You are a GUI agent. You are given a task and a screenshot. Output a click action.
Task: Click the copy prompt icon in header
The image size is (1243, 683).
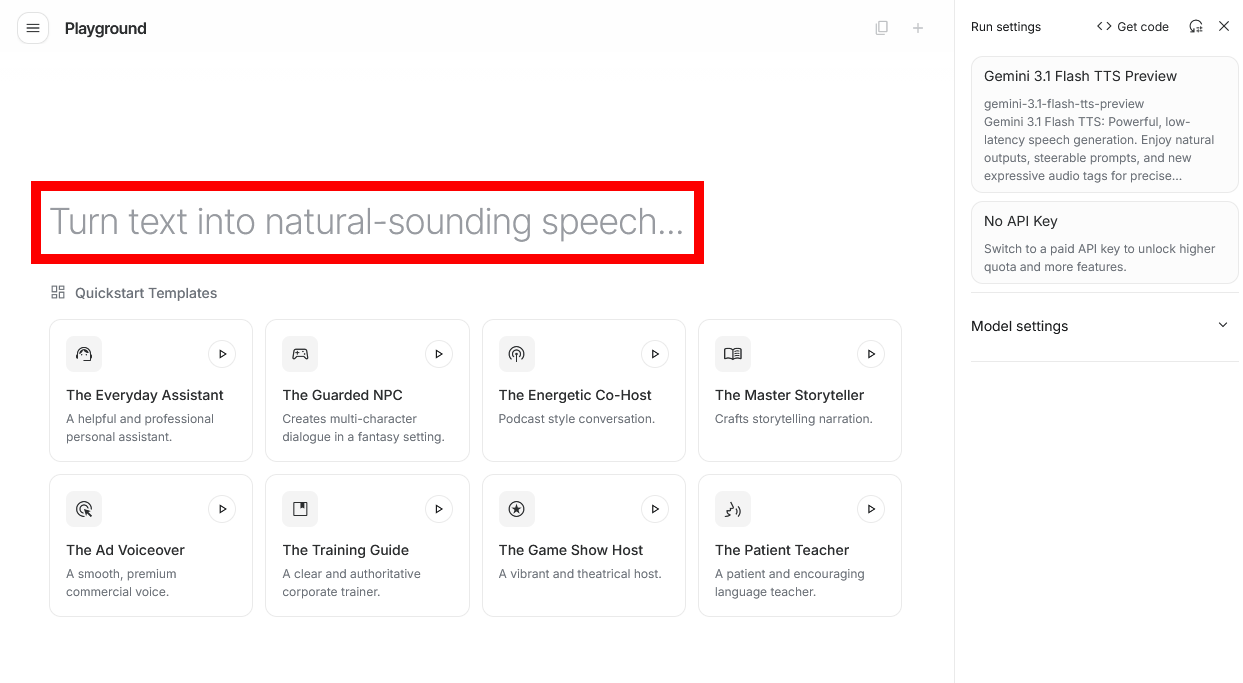pos(881,28)
